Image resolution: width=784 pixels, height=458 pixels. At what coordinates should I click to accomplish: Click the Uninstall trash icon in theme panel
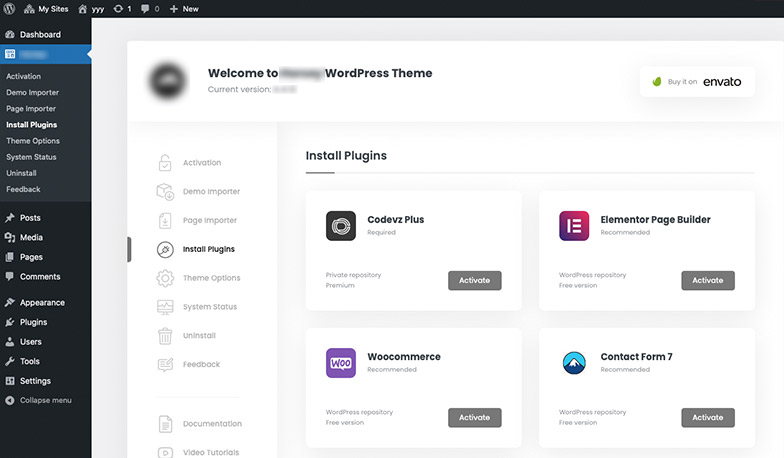click(x=165, y=336)
